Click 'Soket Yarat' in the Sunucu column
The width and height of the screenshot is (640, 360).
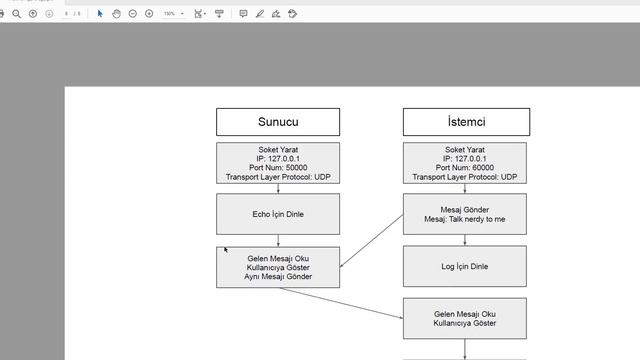(278, 150)
